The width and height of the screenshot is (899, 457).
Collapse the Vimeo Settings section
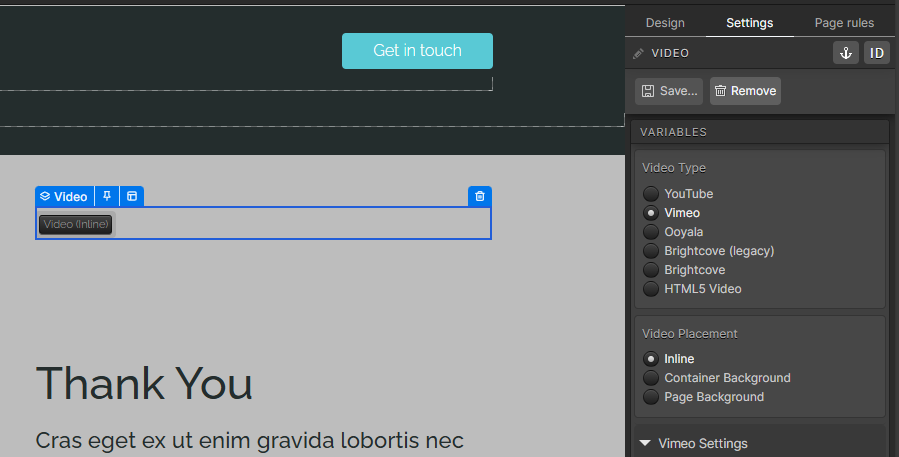tap(645, 443)
